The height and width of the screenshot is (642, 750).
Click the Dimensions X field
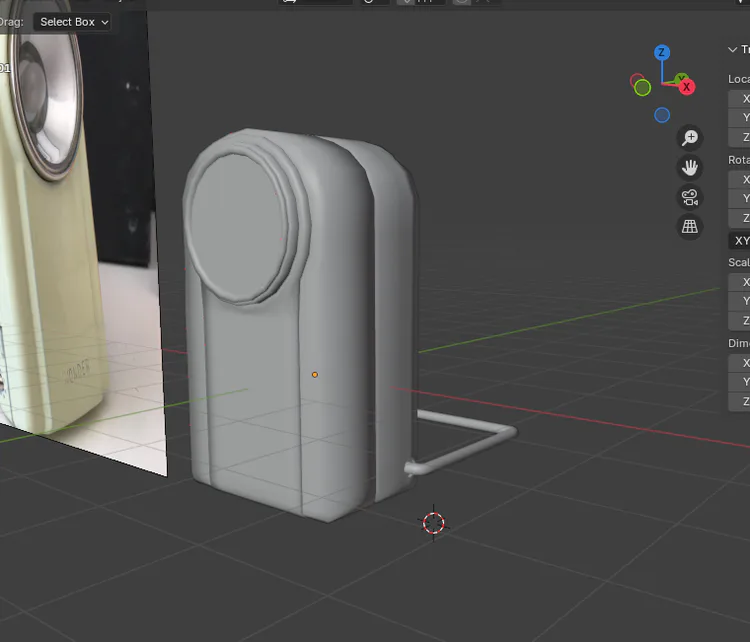(739, 363)
